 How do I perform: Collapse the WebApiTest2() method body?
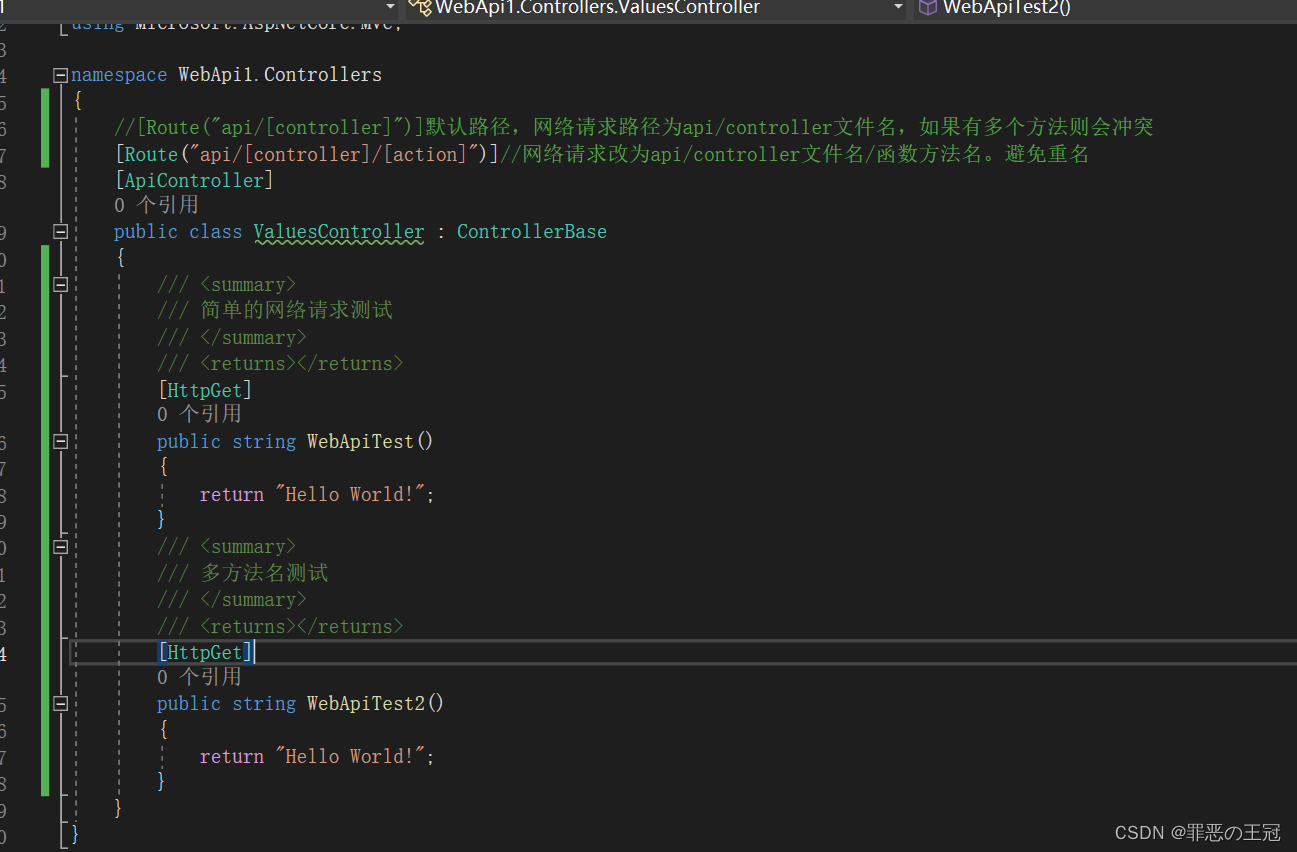[60, 703]
